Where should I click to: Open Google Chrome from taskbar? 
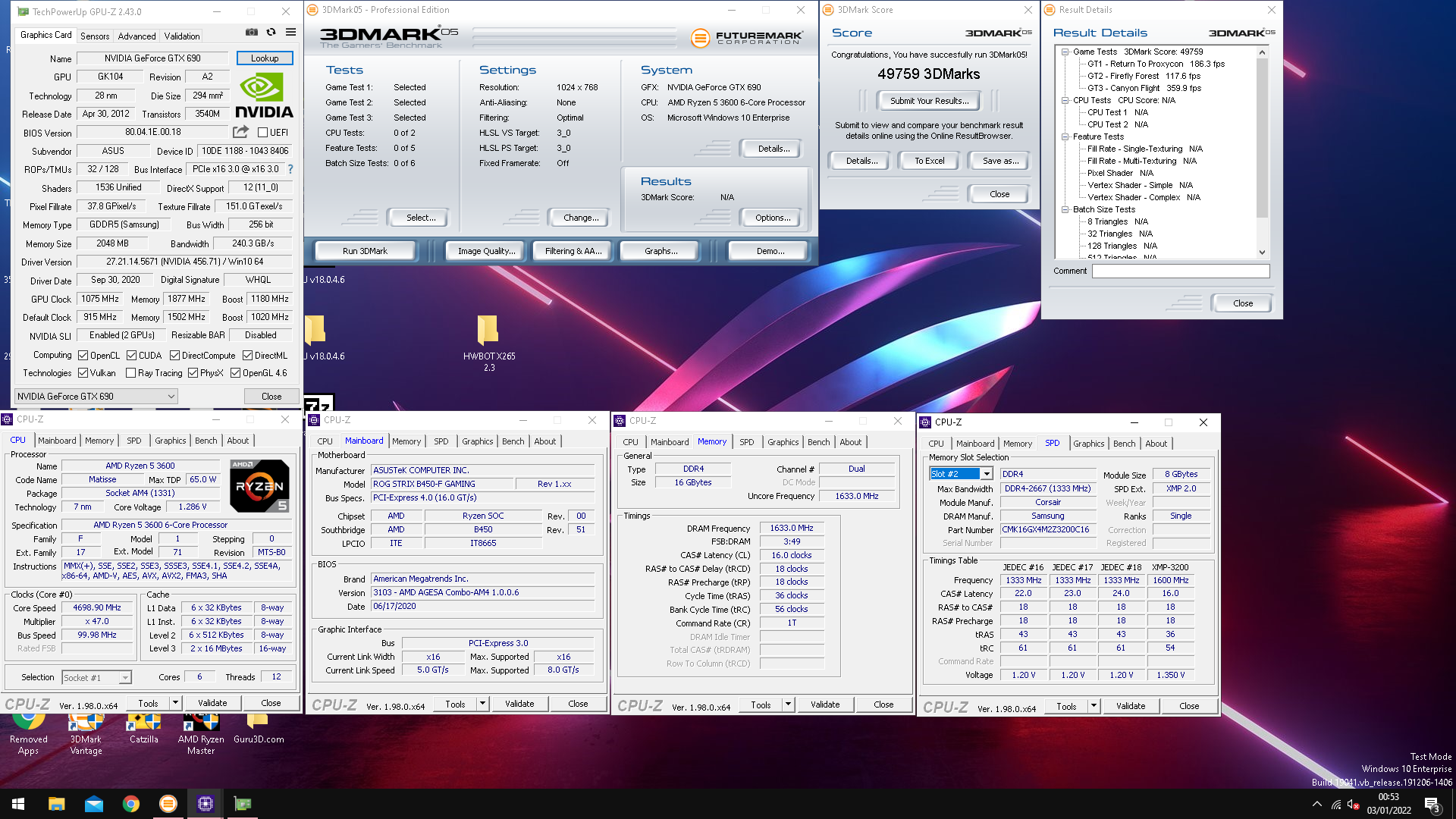(130, 804)
